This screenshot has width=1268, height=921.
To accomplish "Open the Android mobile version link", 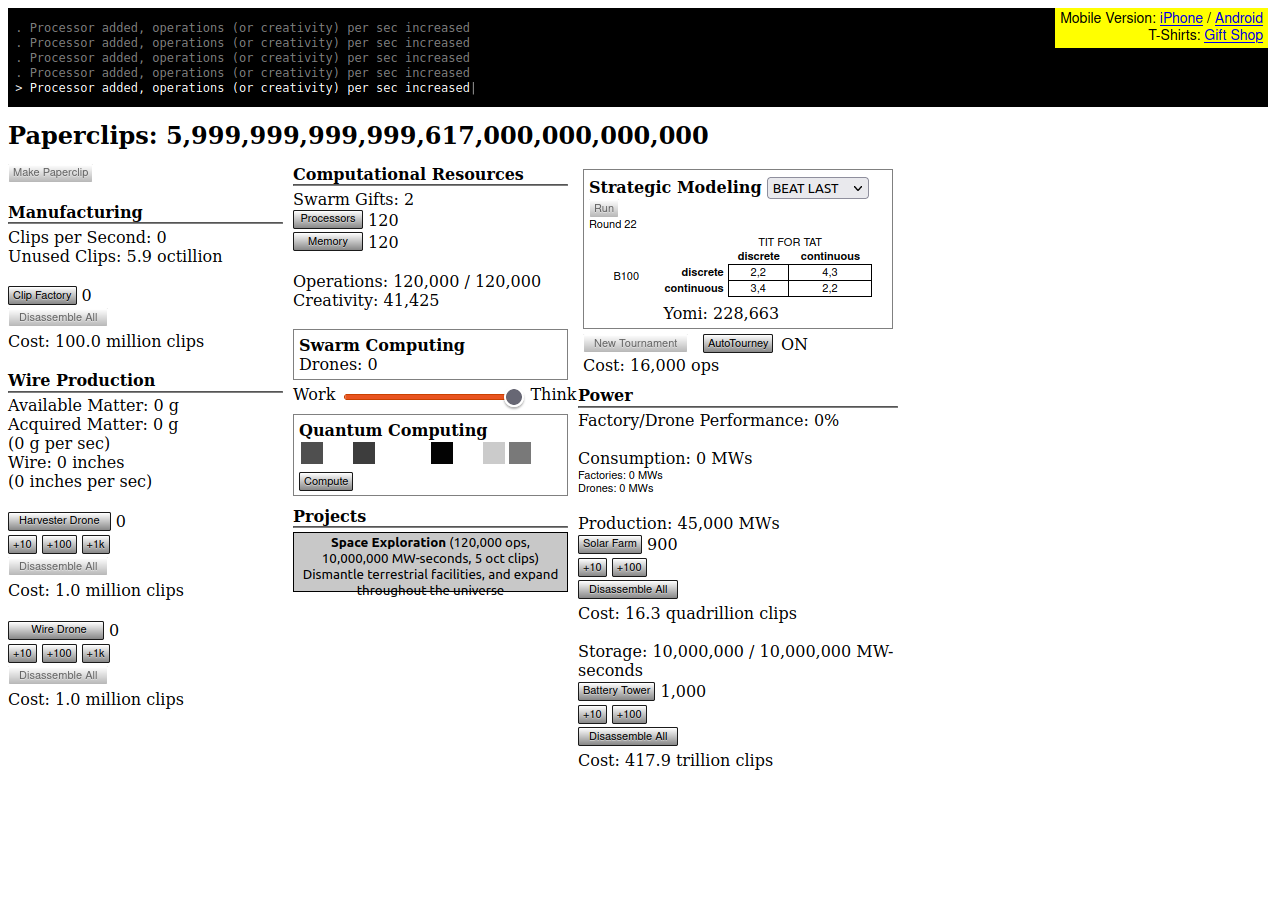I will coord(1239,18).
